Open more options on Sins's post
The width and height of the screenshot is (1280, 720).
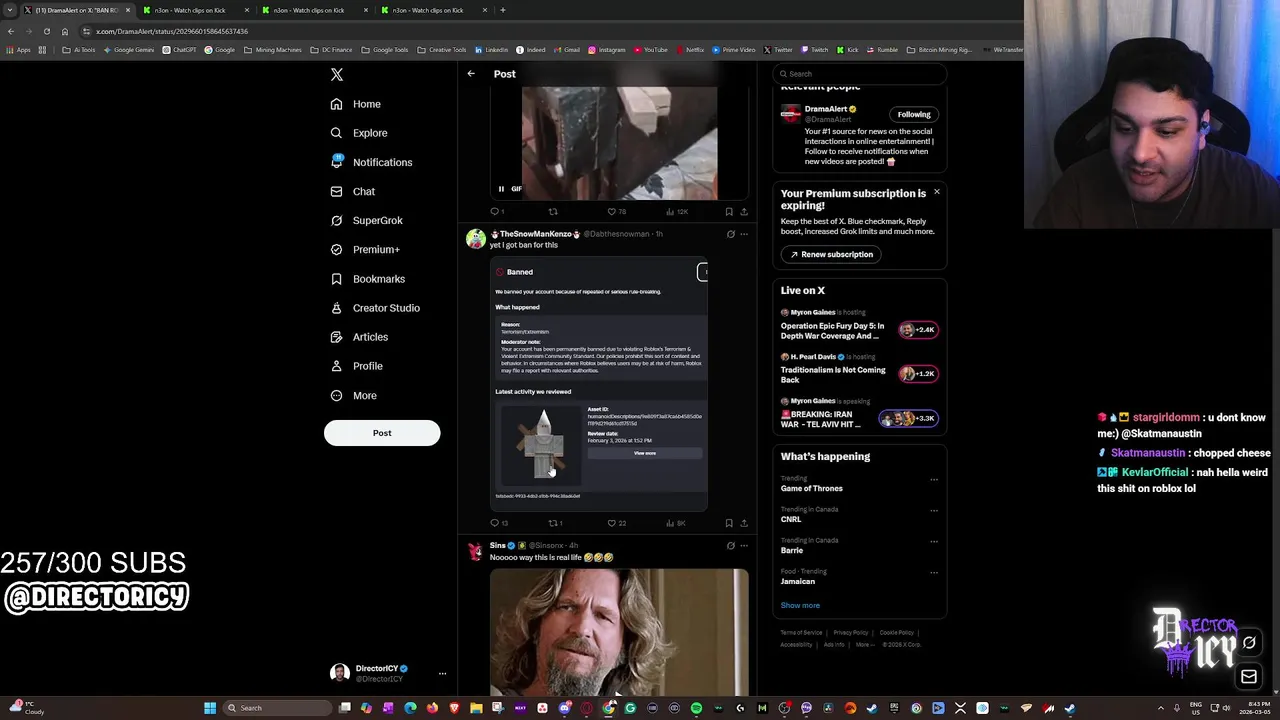(x=744, y=546)
